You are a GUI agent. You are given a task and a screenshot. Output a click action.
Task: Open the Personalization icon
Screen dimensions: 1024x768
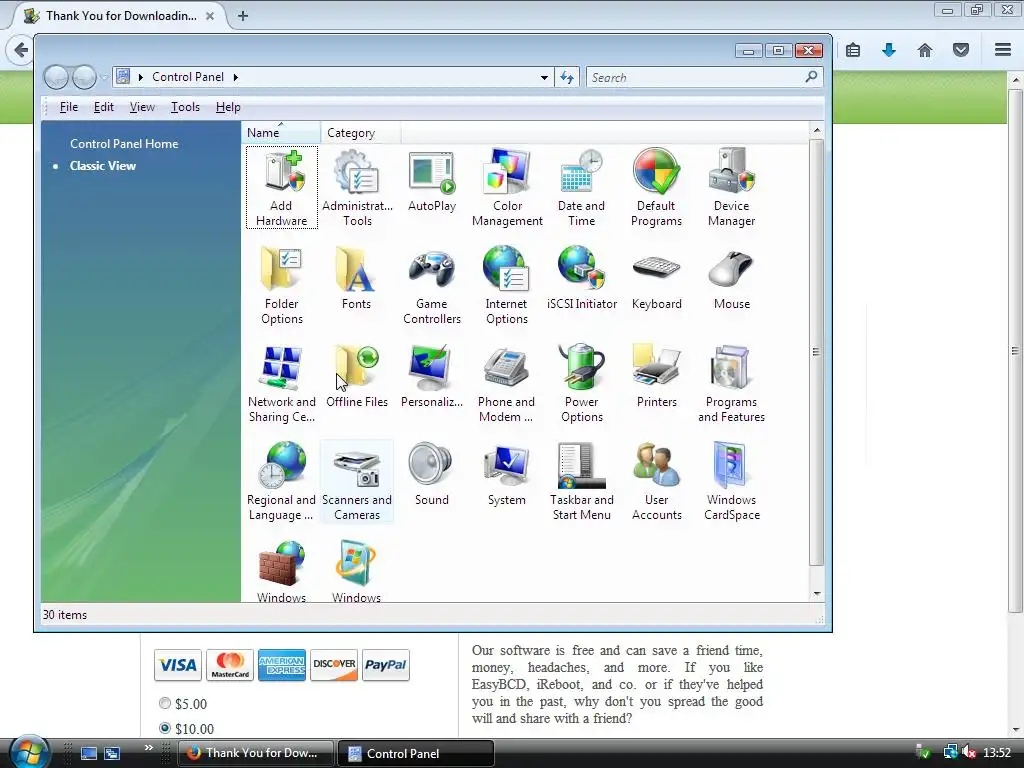pos(432,376)
